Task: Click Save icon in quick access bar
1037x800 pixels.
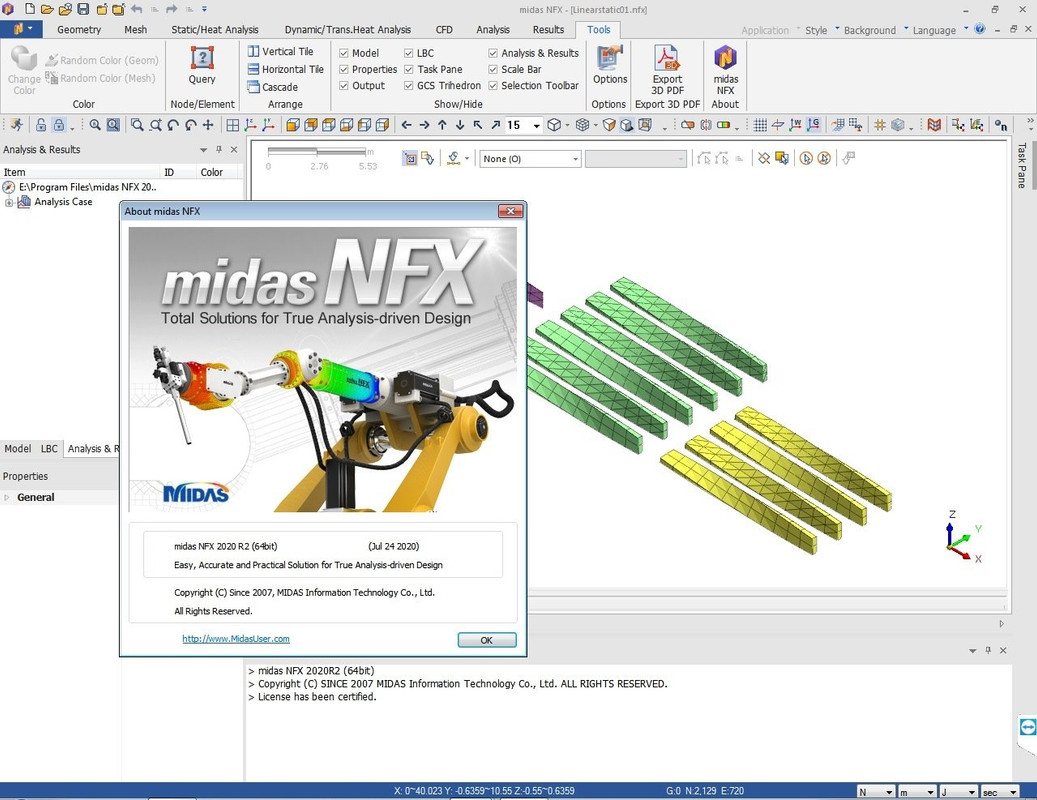Action: click(83, 9)
